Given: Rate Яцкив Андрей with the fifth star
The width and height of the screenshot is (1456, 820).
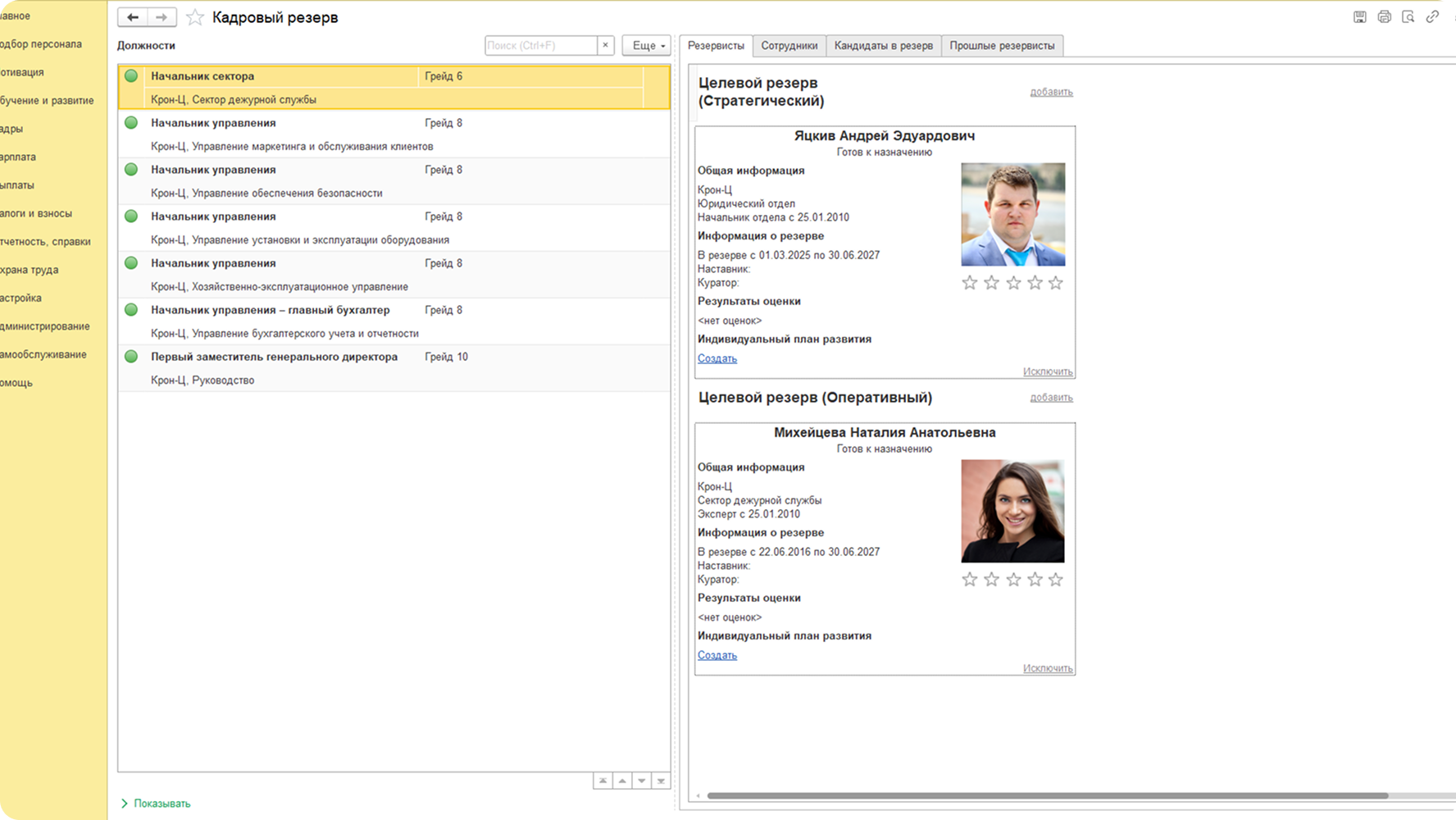Looking at the screenshot, I should (1056, 283).
